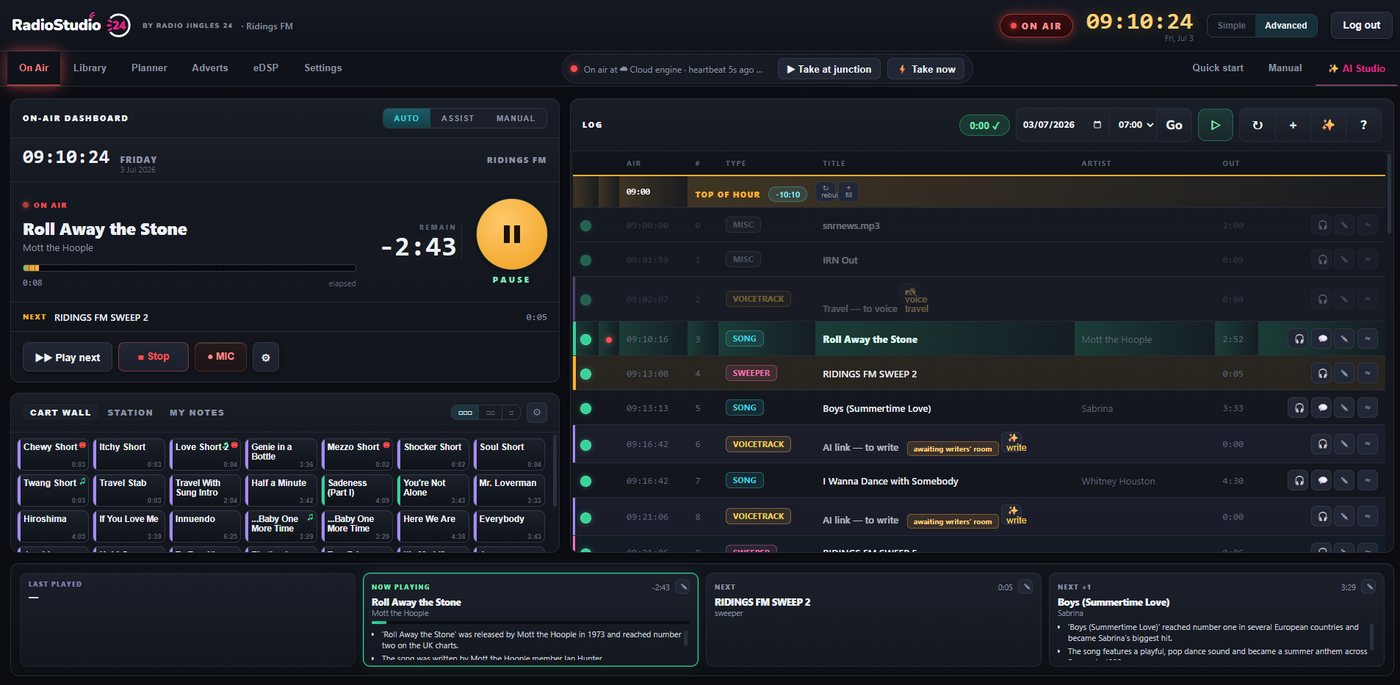Open the Settings tab
The height and width of the screenshot is (685, 1400).
323,68
